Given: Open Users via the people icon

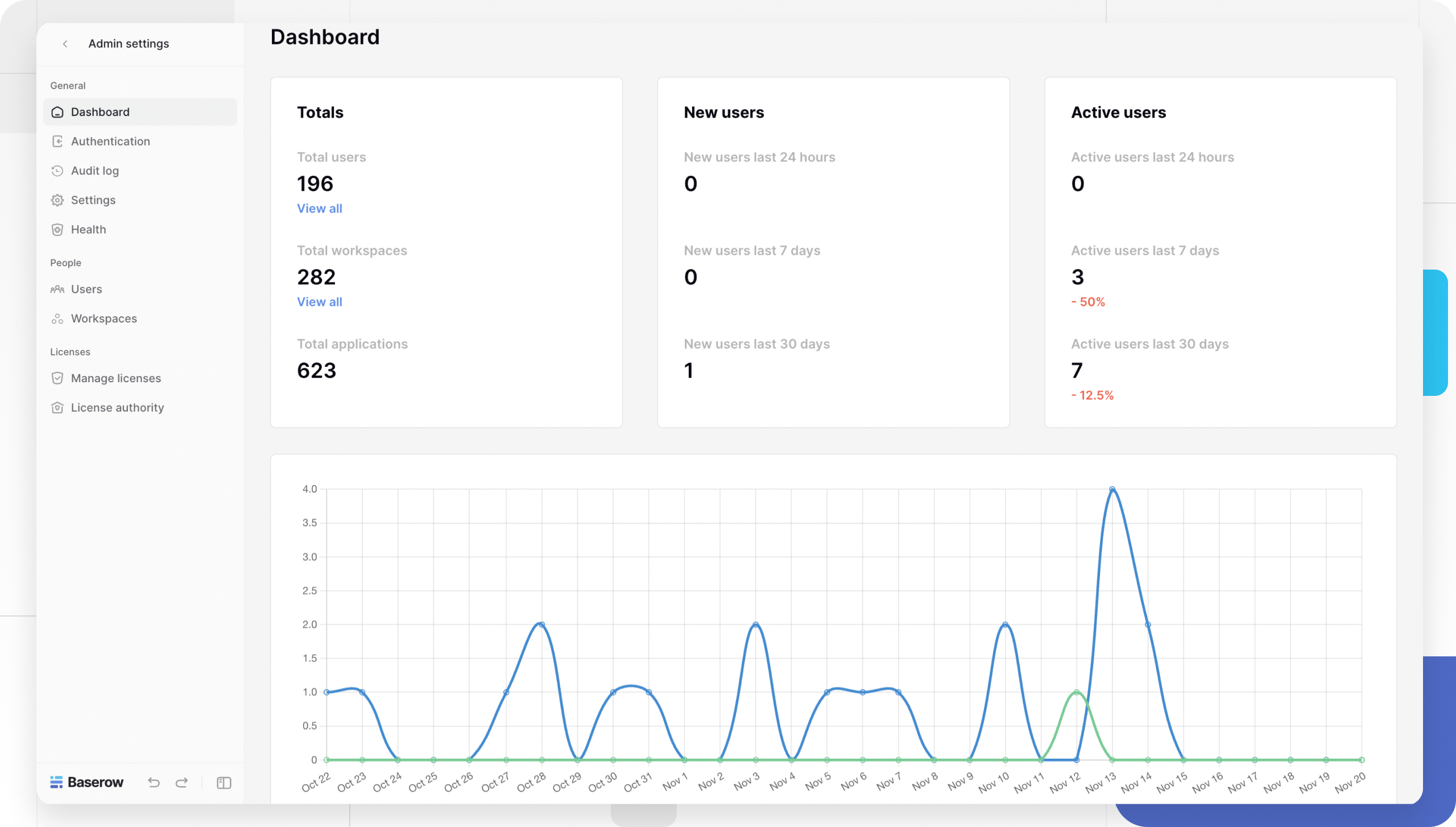Looking at the screenshot, I should click(57, 289).
